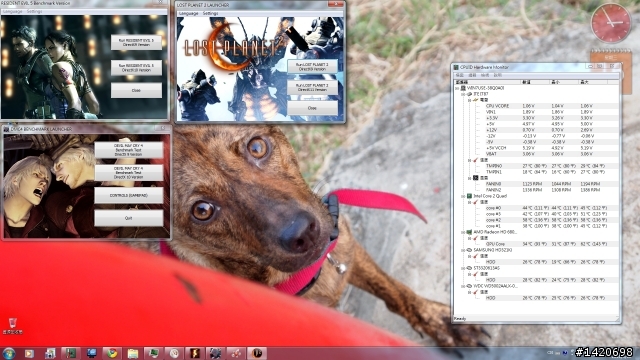640x360 pixels.
Task: Collapse the WDC WD5002AALX drive node
Action: (463, 286)
